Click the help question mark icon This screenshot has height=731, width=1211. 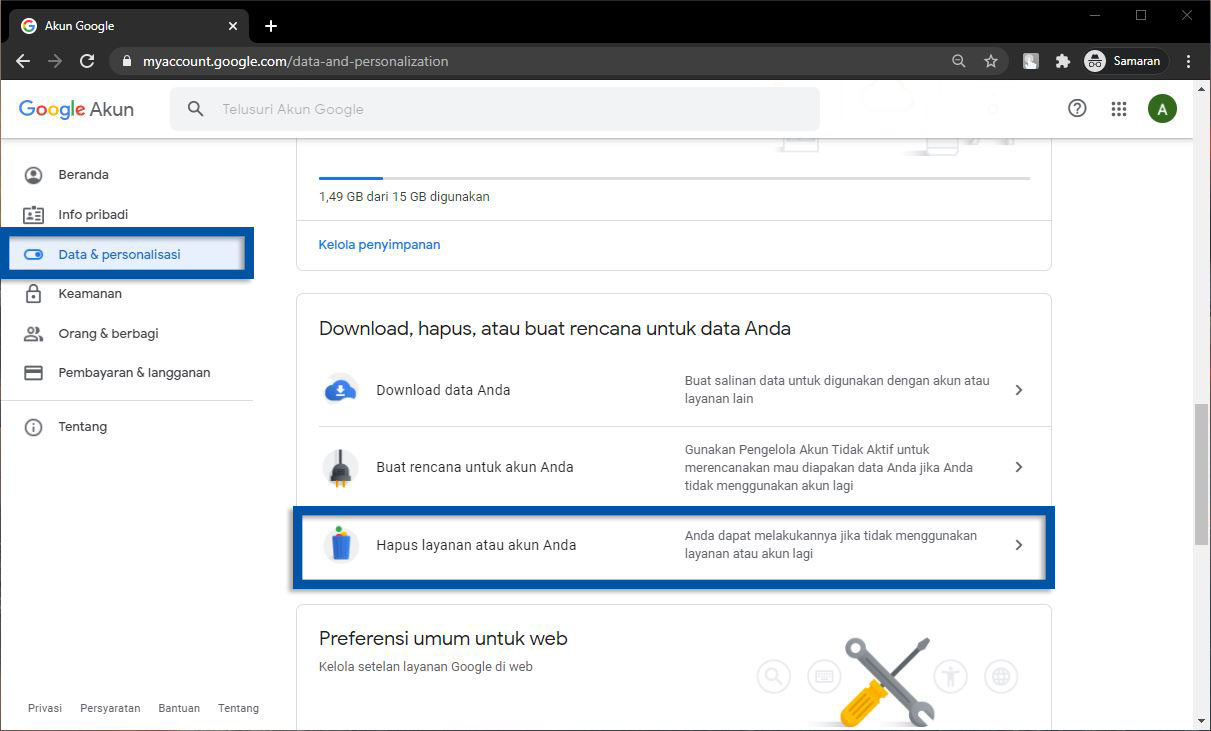(1077, 109)
